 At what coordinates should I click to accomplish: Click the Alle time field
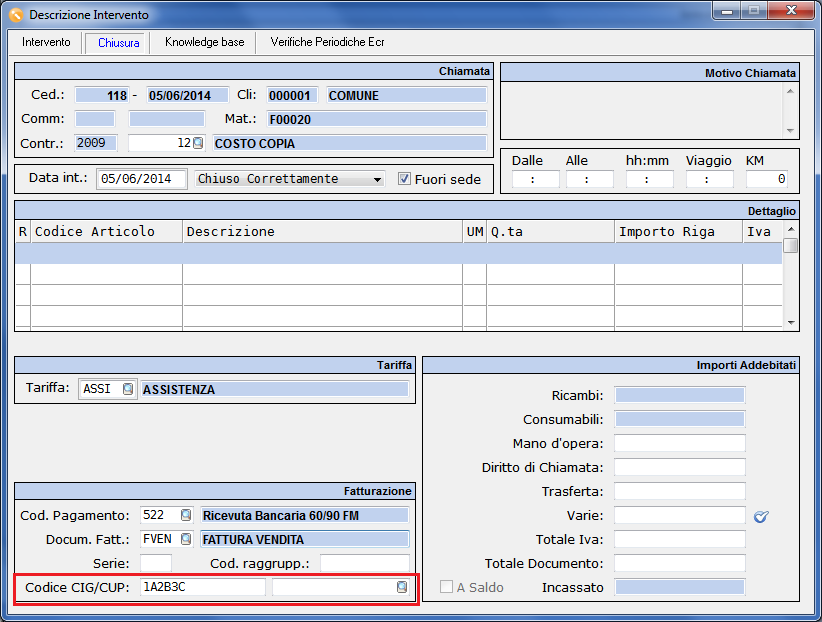pos(590,179)
